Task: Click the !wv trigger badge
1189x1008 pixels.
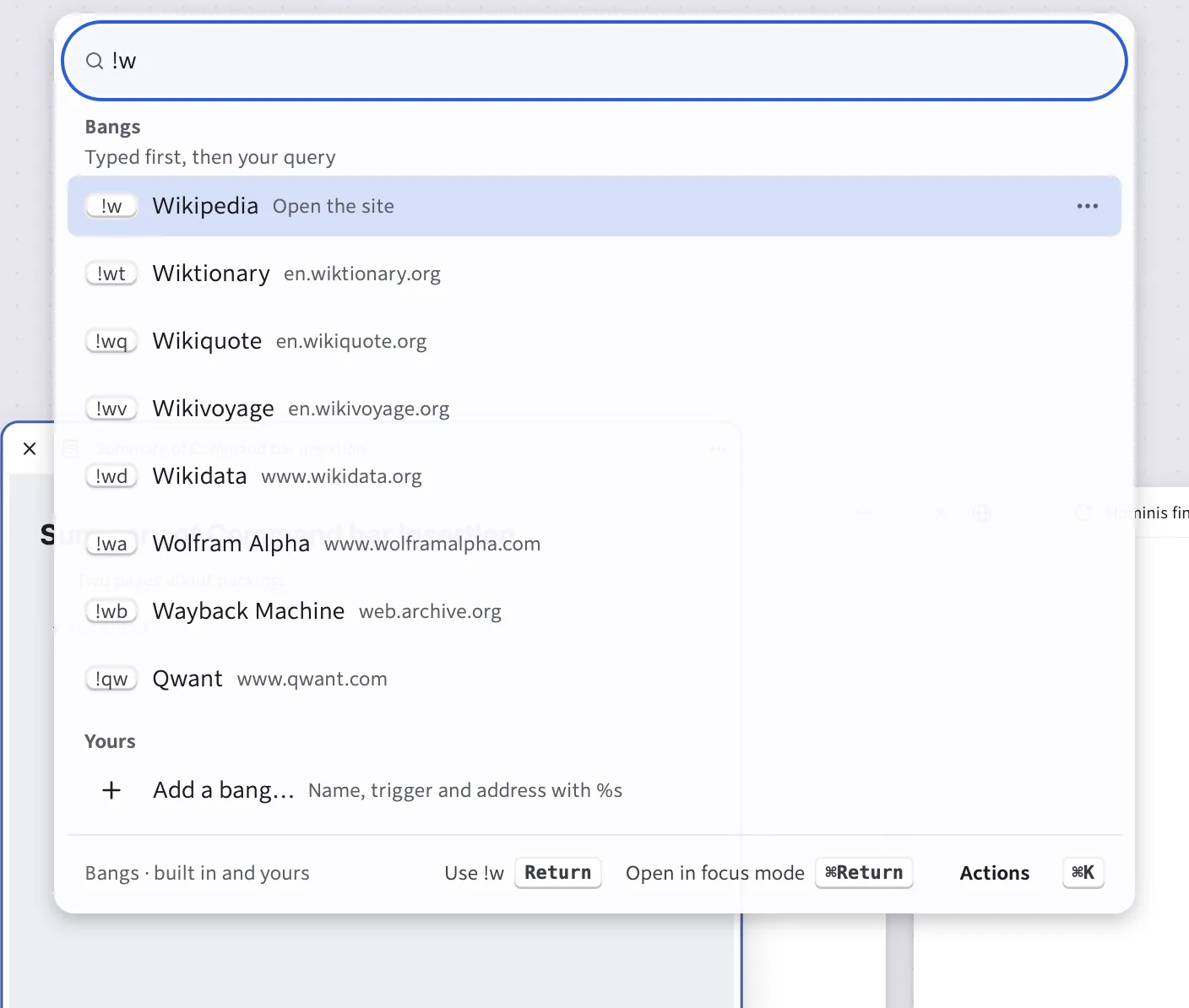Action: point(111,409)
